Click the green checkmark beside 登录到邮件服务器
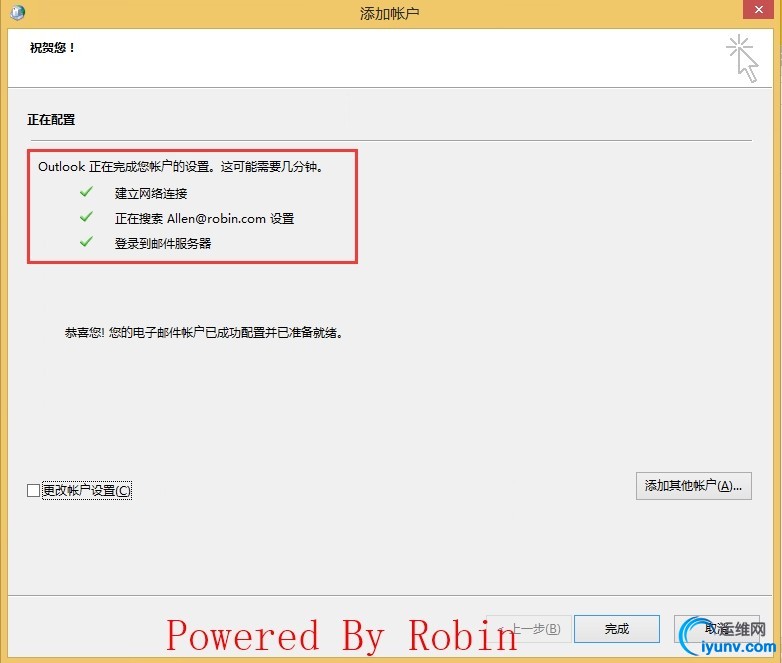The width and height of the screenshot is (782, 663). pos(86,241)
